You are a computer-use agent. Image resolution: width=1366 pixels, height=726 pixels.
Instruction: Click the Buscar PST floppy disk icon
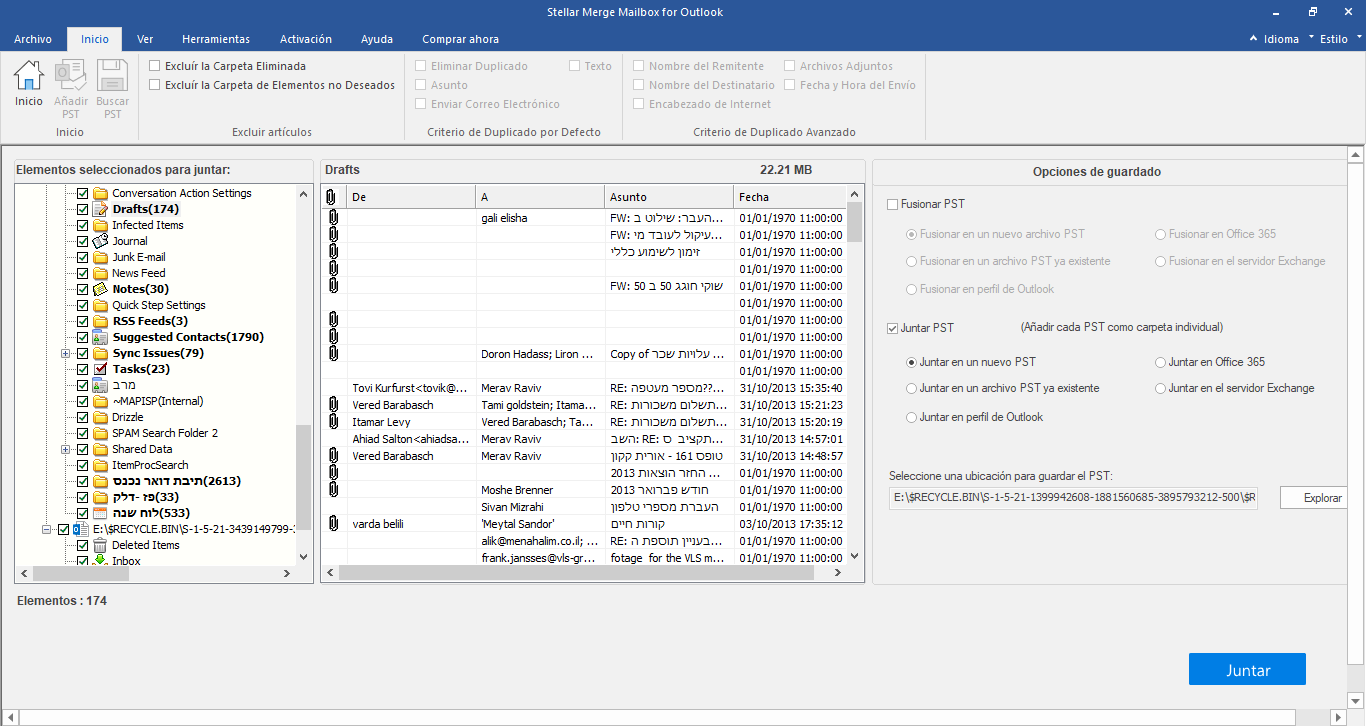click(113, 76)
